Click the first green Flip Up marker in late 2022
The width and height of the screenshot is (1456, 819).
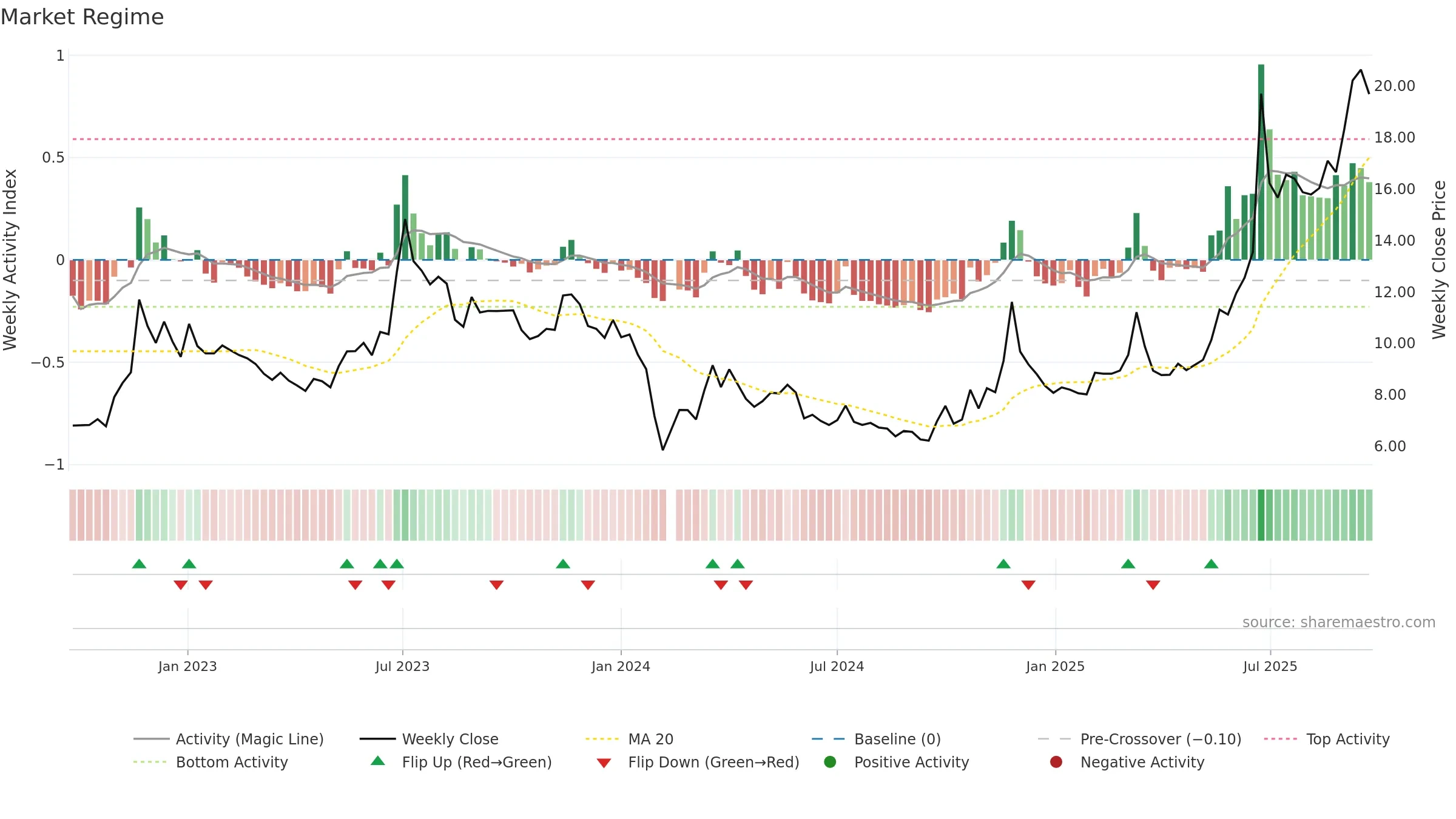(x=139, y=564)
